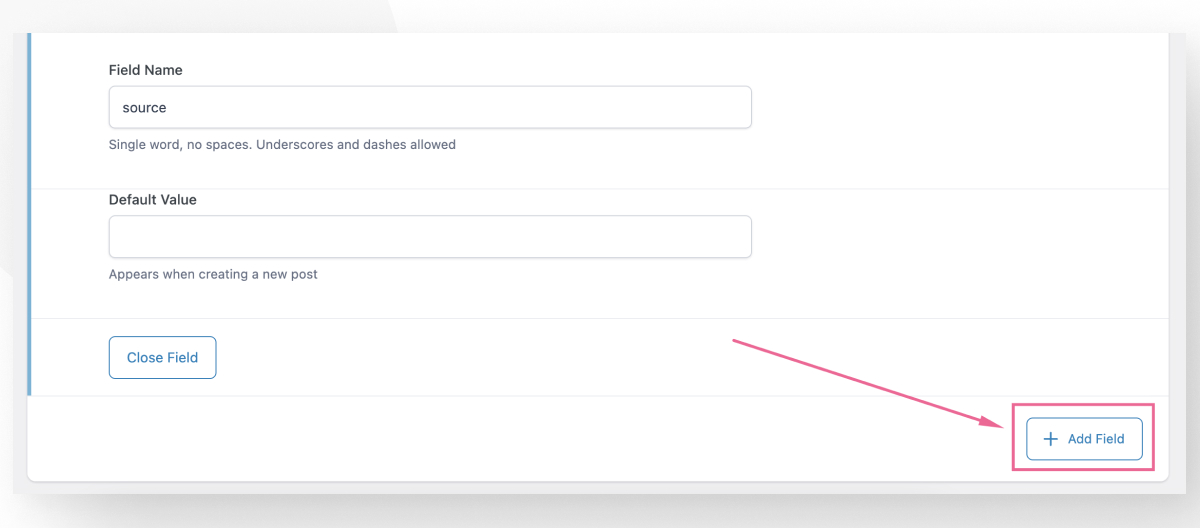Click the Default Value label
Image resolution: width=1200 pixels, height=528 pixels.
coord(152,199)
